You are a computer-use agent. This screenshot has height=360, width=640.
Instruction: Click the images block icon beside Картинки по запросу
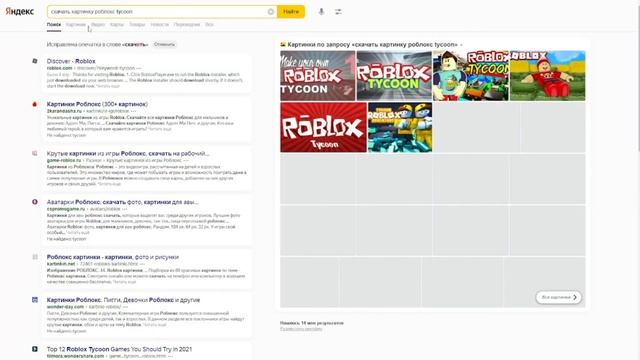(283, 44)
